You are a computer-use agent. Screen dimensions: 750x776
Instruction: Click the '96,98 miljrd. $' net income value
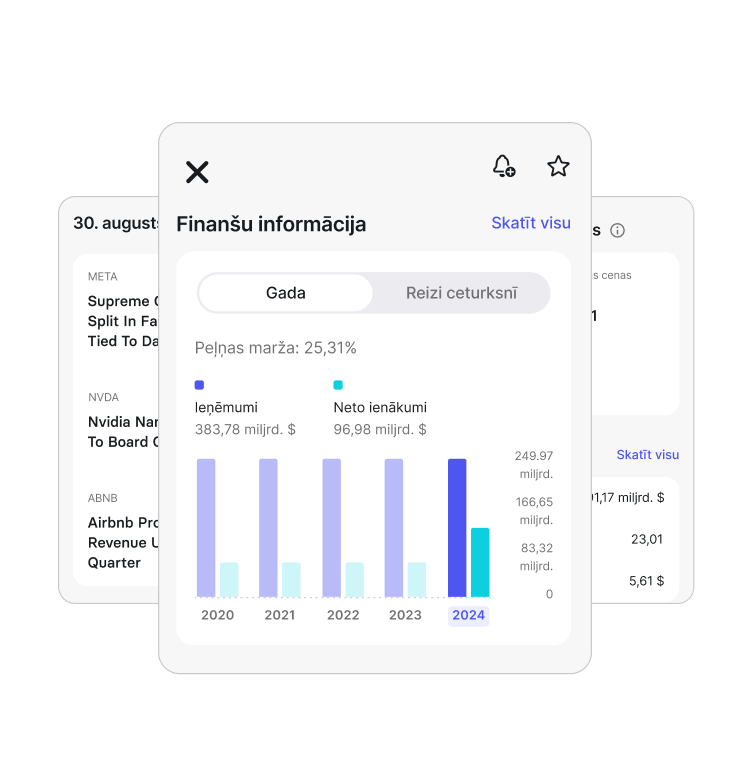point(380,429)
